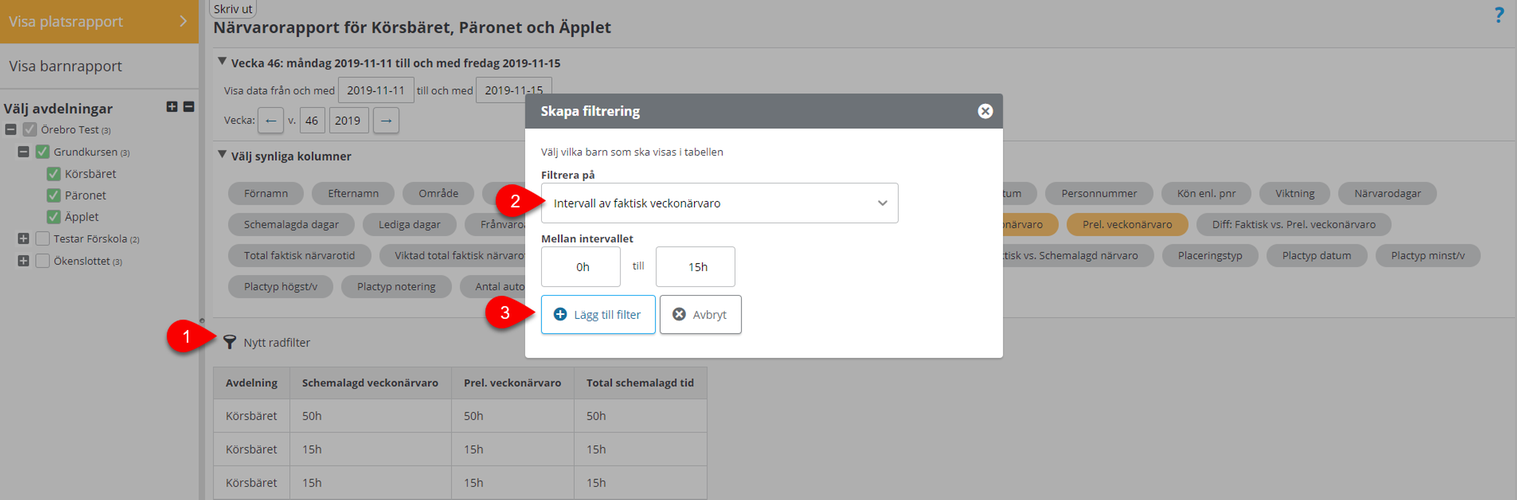The image size is (1517, 500).
Task: Expand the Ökenslottet tree node
Action: [23, 261]
